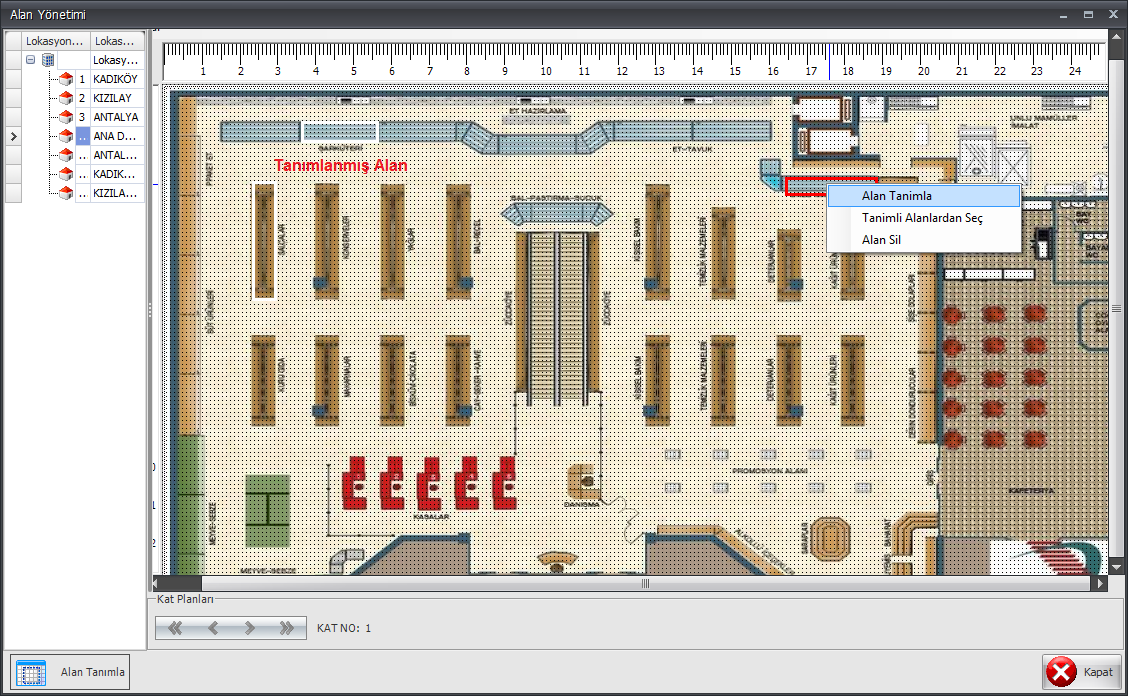
Task: Choose Alan Tanimla from context menu
Action: click(896, 196)
